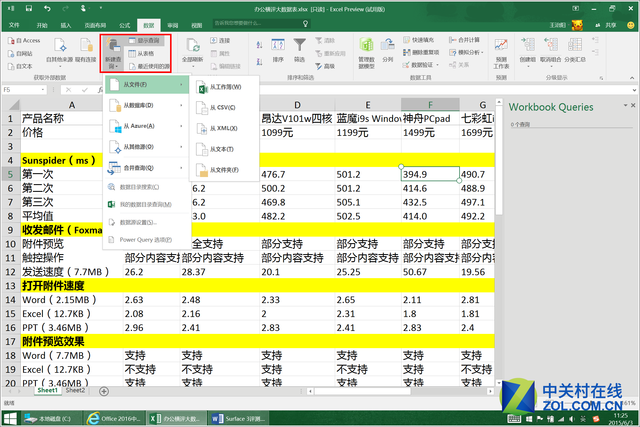Switch to 公式 (Formulas) tab
Image resolution: width=640 pixels, height=427 pixels.
coord(124,25)
